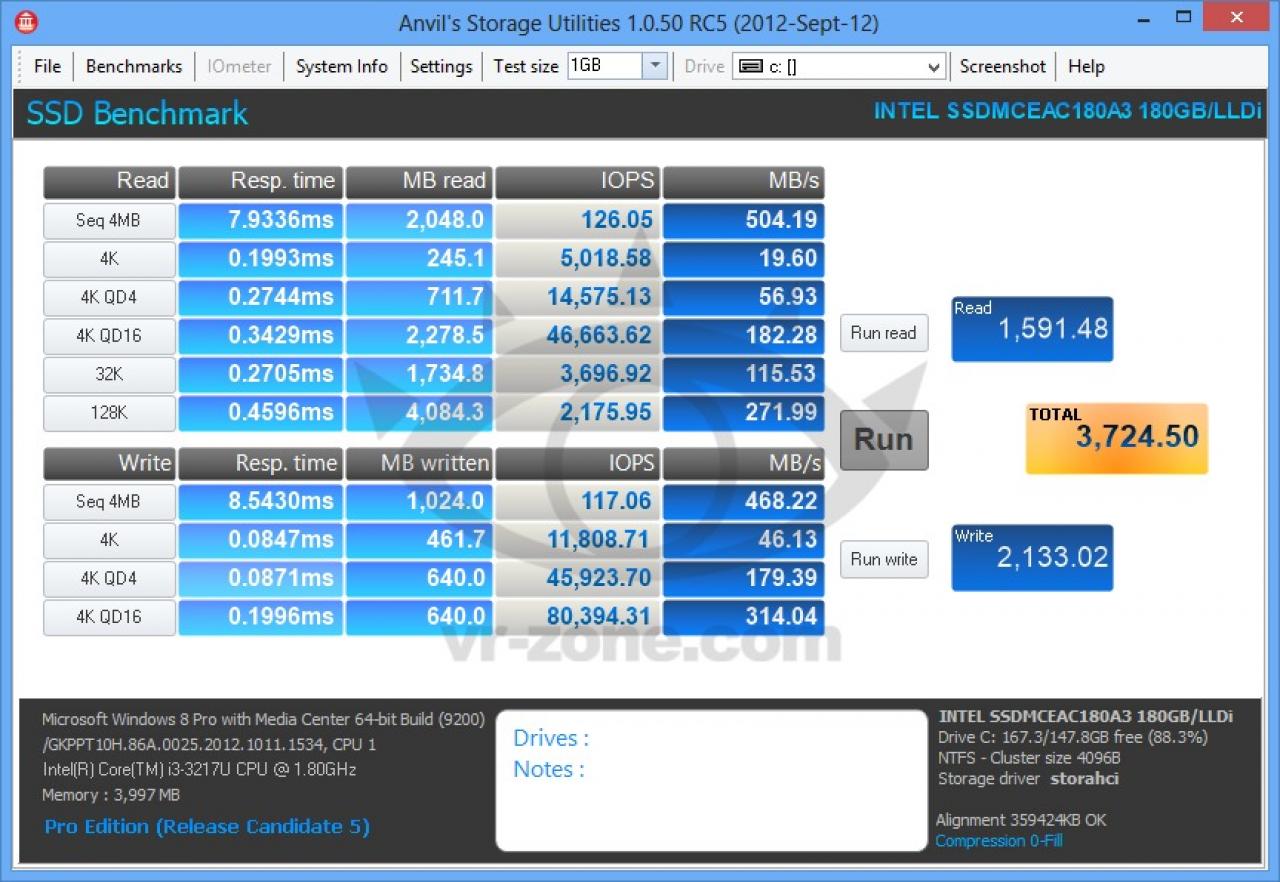Open the Help menu

pyautogui.click(x=1086, y=66)
